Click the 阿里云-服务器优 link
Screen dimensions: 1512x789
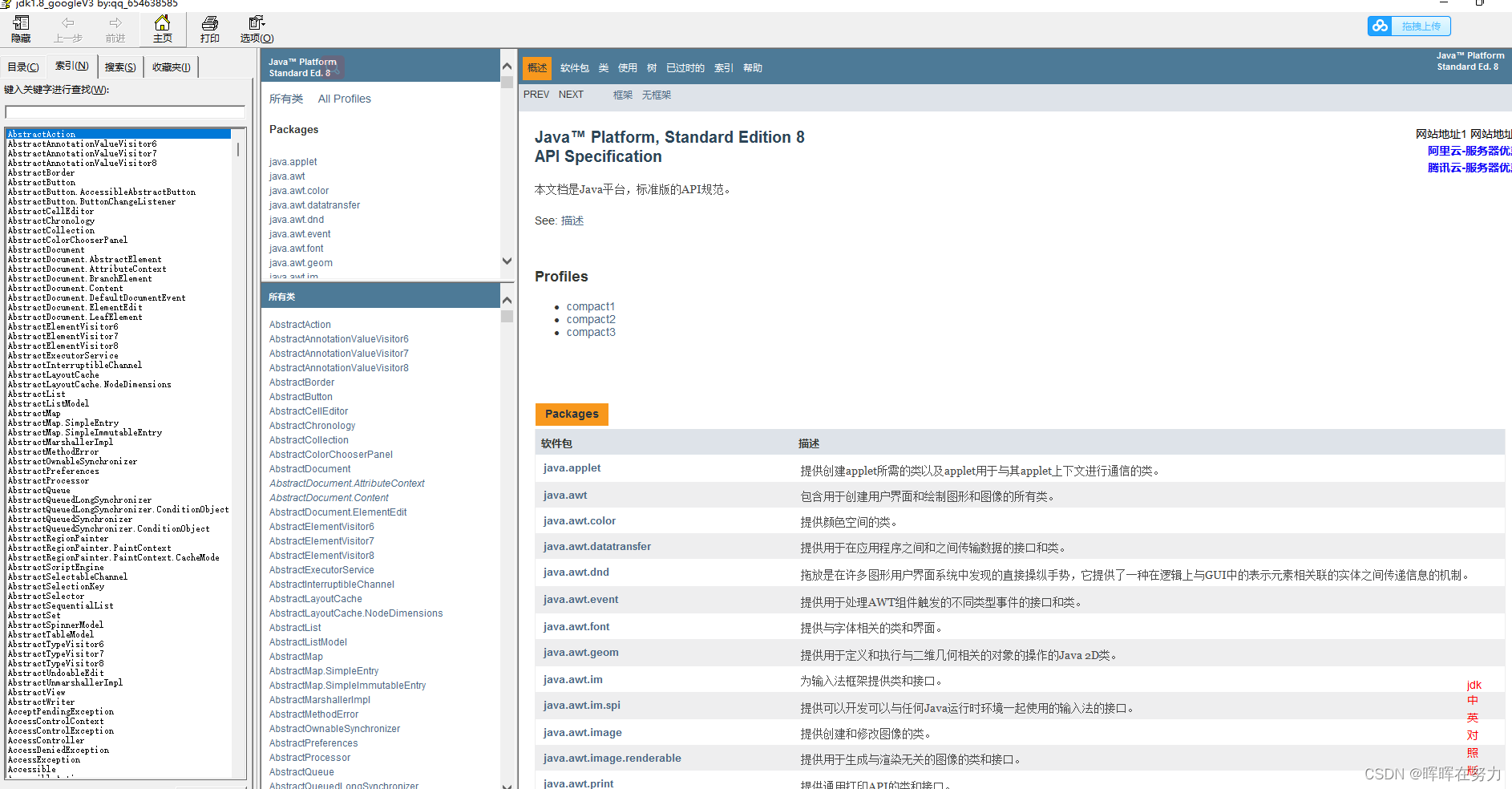tap(1468, 151)
